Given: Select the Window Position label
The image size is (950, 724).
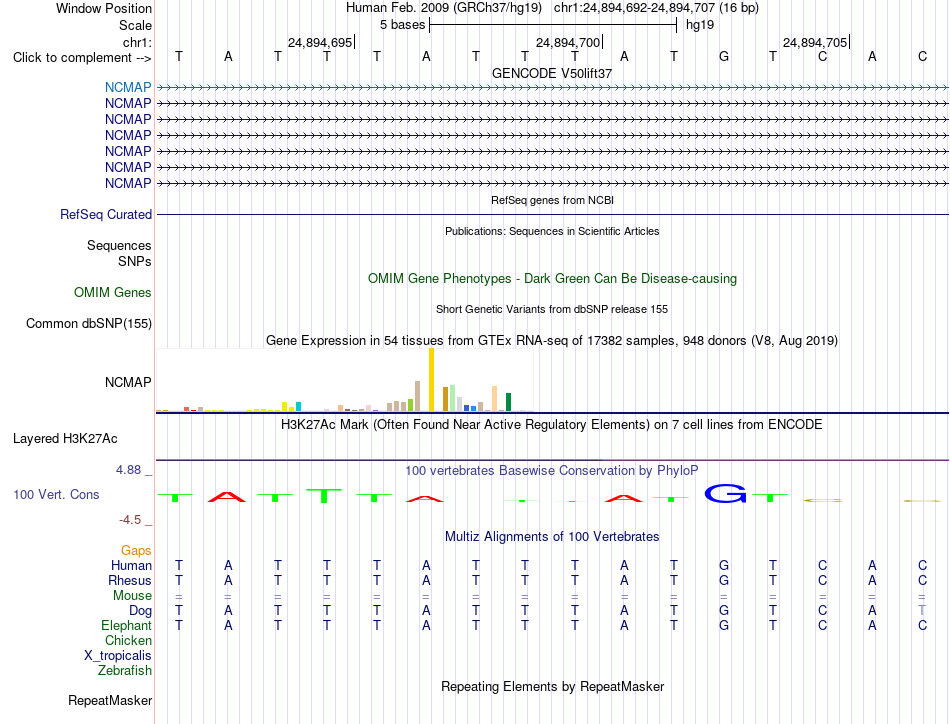Looking at the screenshot, I should [x=104, y=8].
